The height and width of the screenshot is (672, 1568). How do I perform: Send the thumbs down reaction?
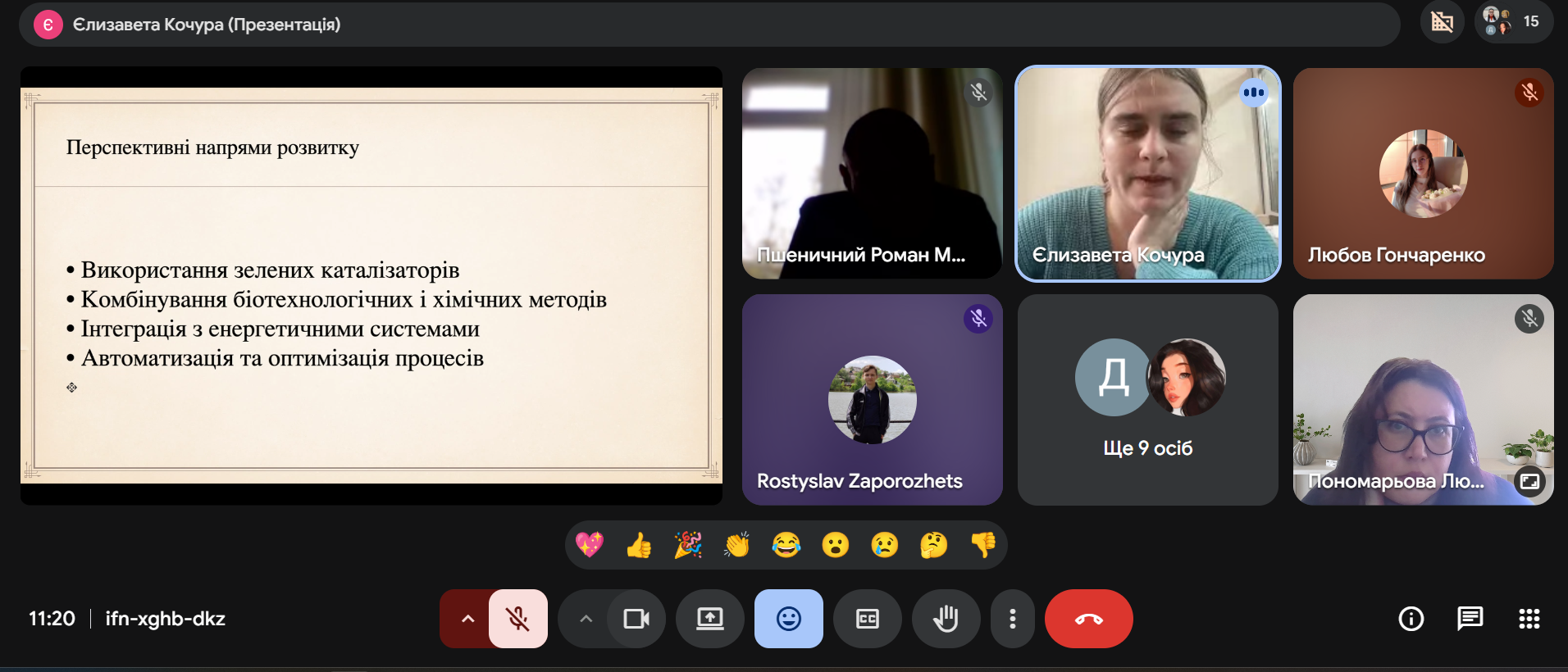point(982,545)
